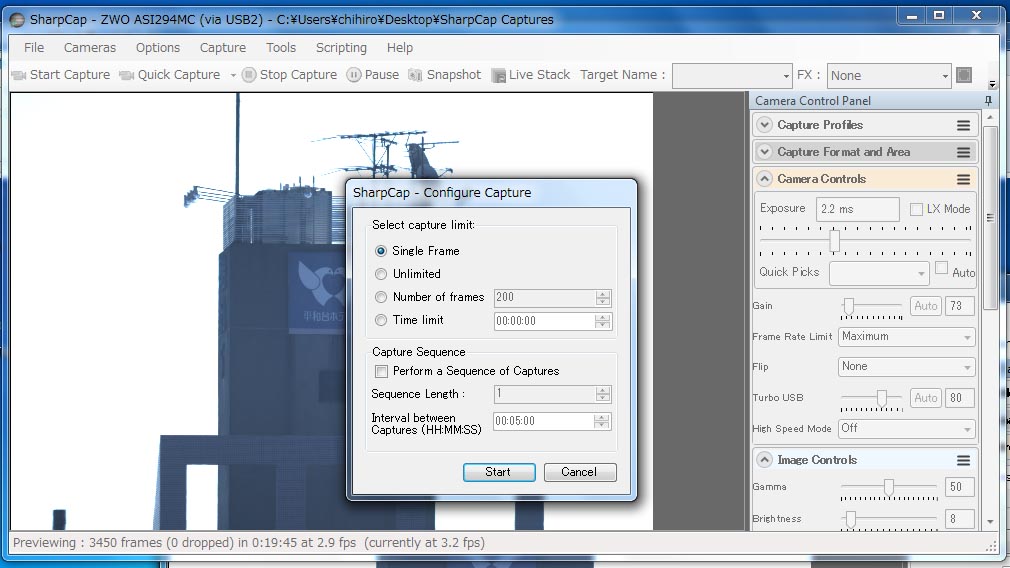The image size is (1010, 568).
Task: Open the High Speed Mode dropdown
Action: click(x=906, y=429)
